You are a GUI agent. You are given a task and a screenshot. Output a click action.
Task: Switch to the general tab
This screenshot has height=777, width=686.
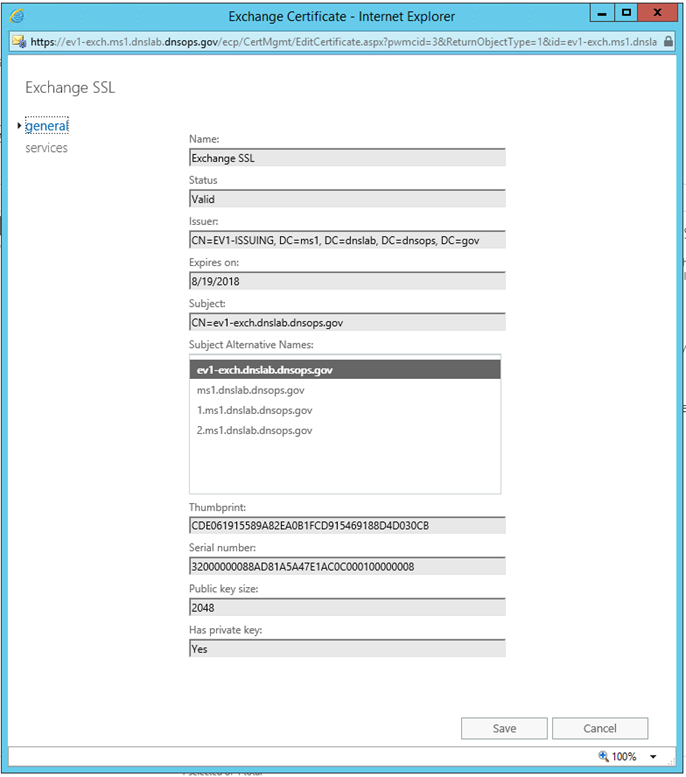[47, 126]
